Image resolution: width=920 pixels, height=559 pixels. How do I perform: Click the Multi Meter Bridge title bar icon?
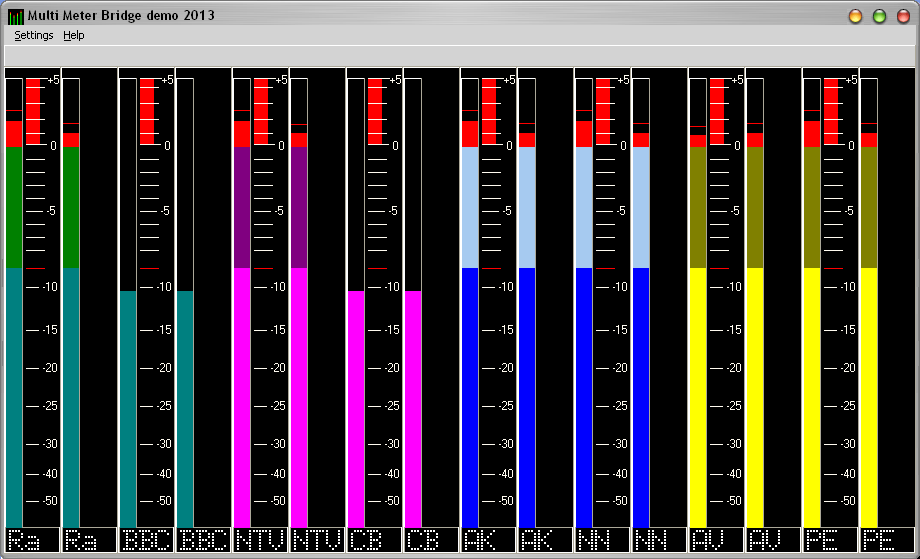coord(16,16)
